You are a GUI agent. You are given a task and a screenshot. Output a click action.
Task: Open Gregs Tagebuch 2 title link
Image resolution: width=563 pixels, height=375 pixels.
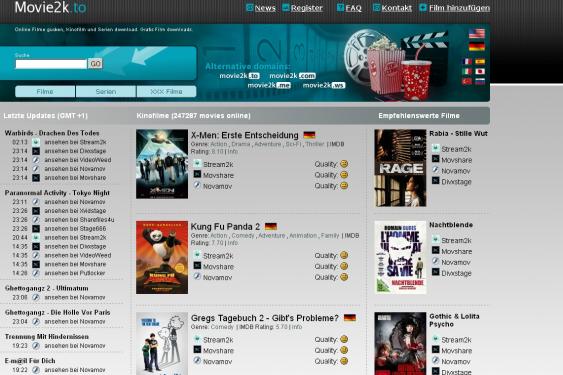tap(265, 318)
